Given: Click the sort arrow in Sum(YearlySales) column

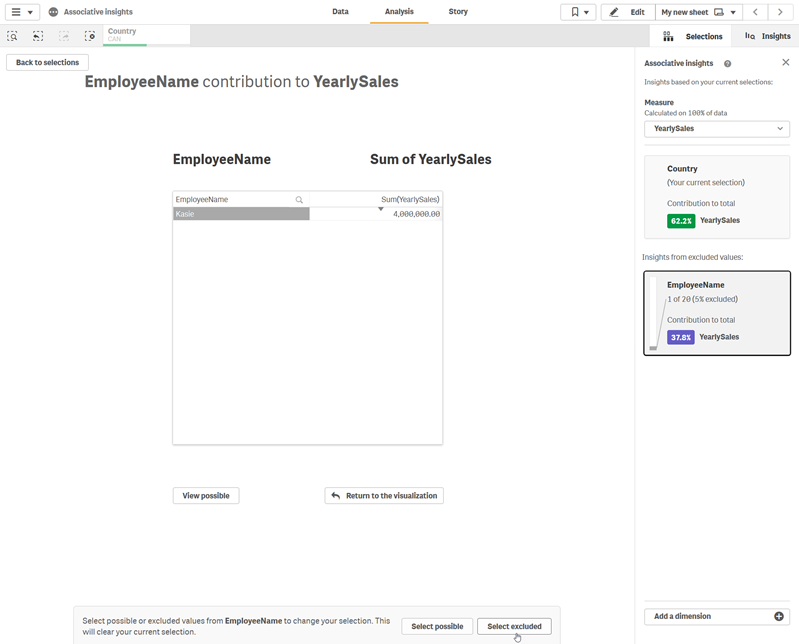Looking at the screenshot, I should point(381,209).
